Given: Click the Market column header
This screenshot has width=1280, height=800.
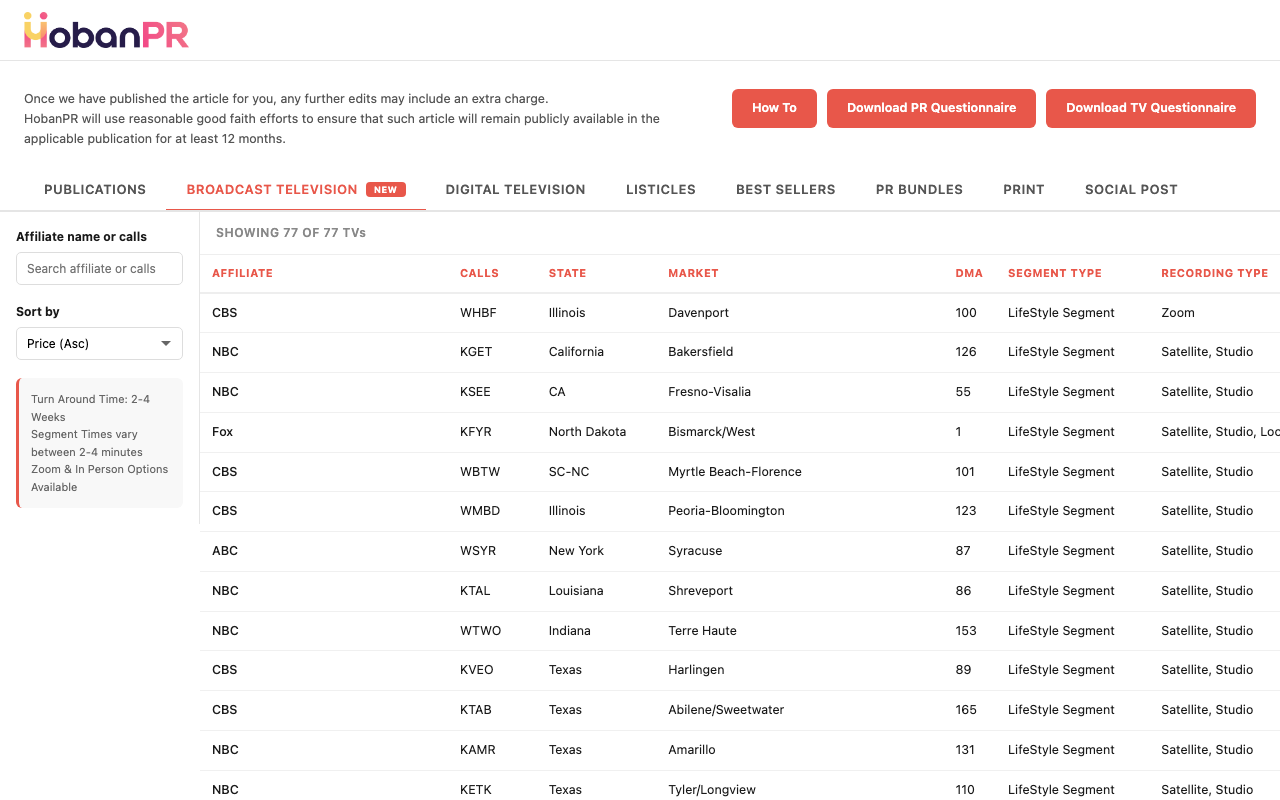Looking at the screenshot, I should 693,273.
